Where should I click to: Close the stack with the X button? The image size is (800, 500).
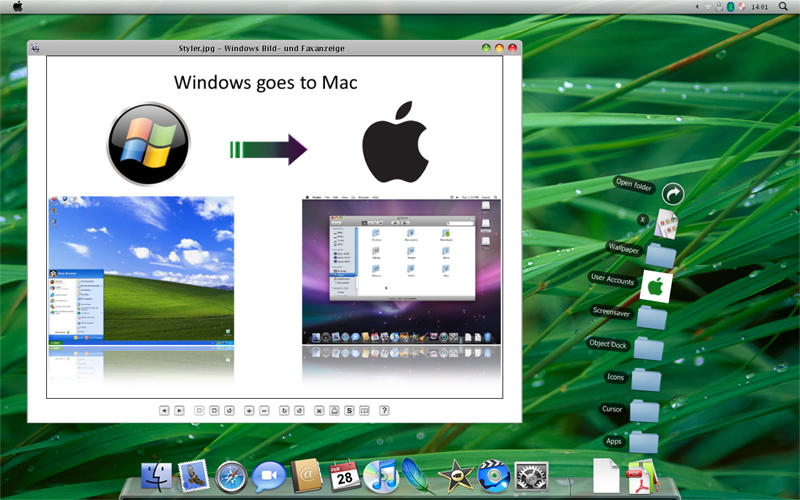(643, 220)
